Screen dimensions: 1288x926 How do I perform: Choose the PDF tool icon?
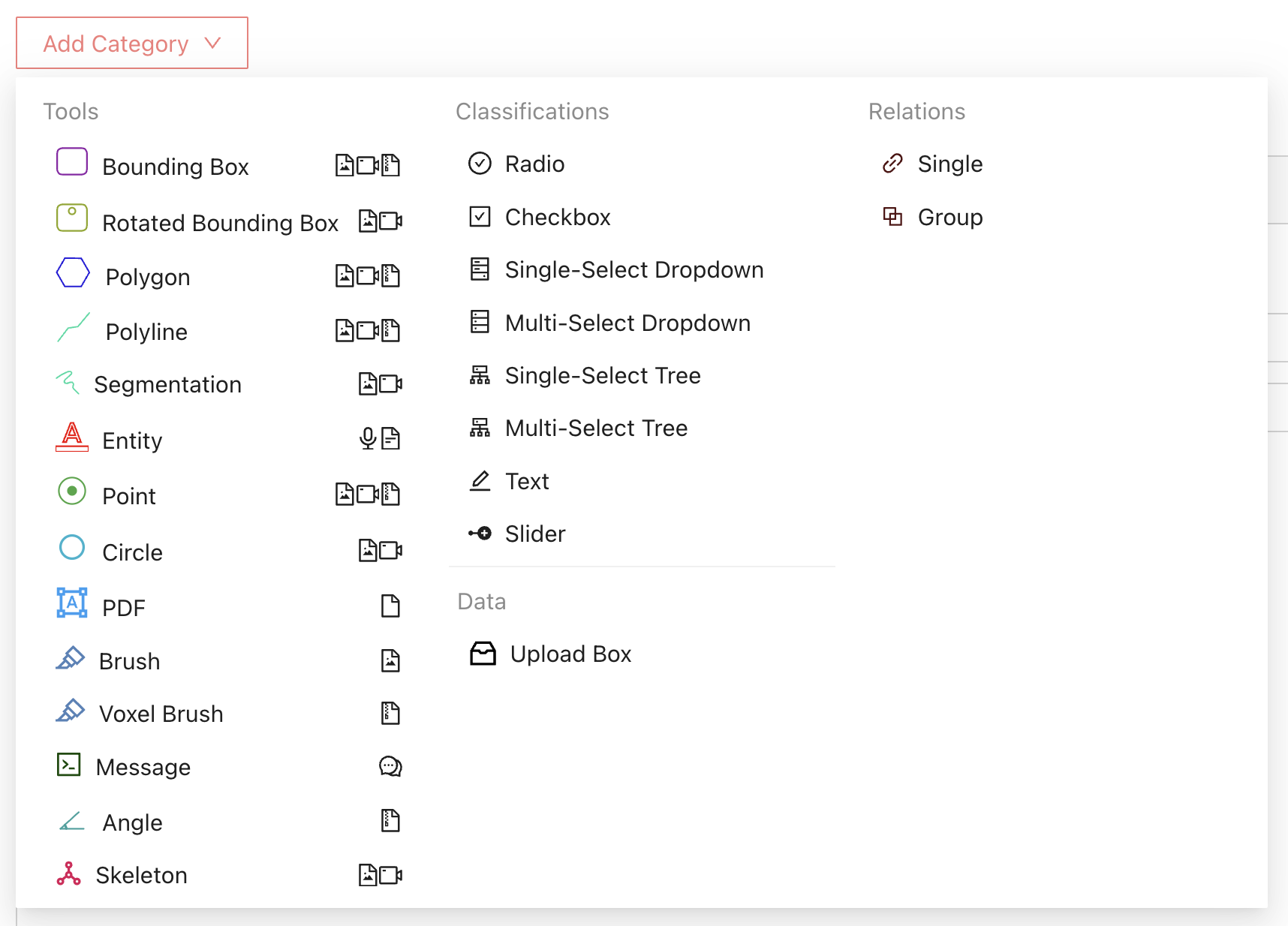[x=72, y=603]
